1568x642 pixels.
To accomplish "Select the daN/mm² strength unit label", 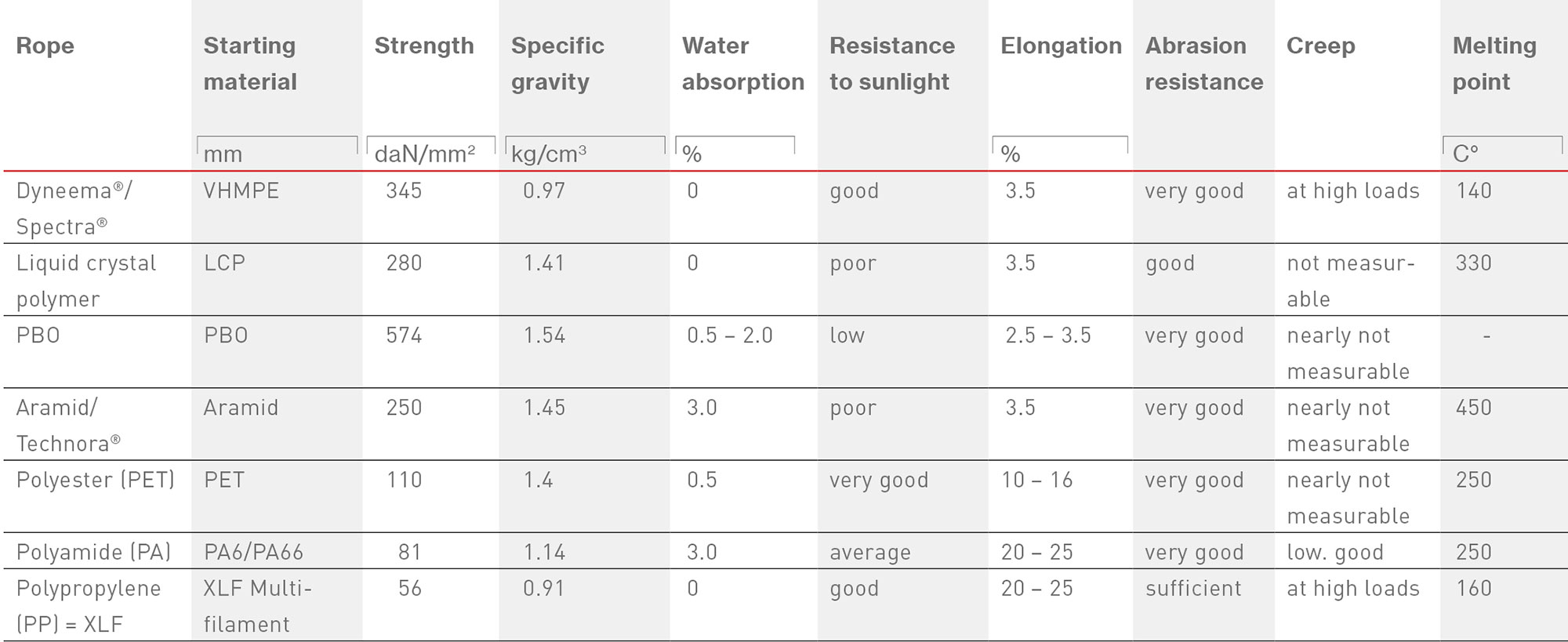I will 425,154.
